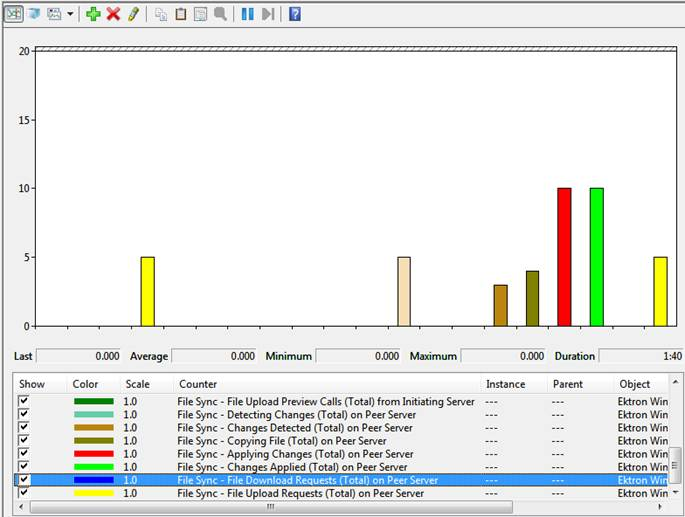Click the Paste Counter List icon
The width and height of the screenshot is (685, 517).
tap(180, 14)
